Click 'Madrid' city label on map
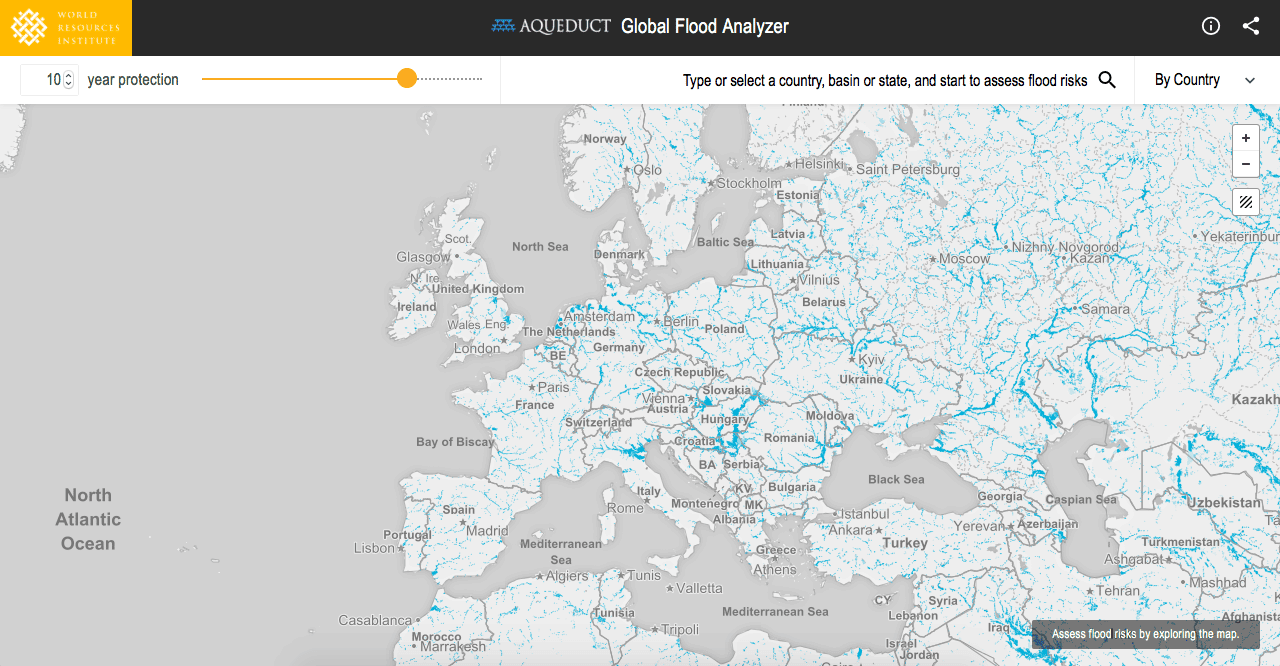The width and height of the screenshot is (1280, 666). [487, 532]
